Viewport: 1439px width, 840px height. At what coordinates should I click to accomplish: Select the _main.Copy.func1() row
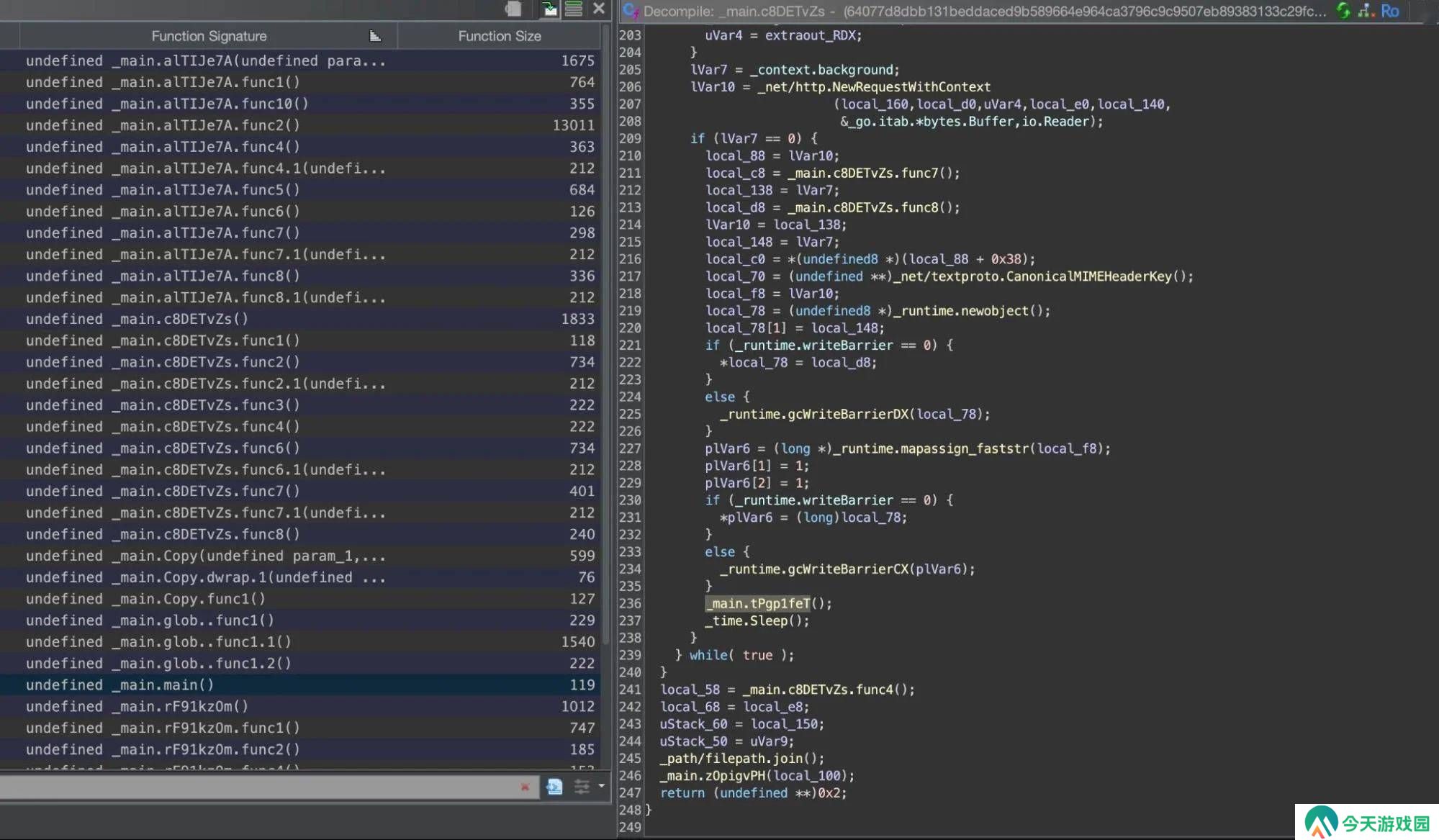coord(300,599)
